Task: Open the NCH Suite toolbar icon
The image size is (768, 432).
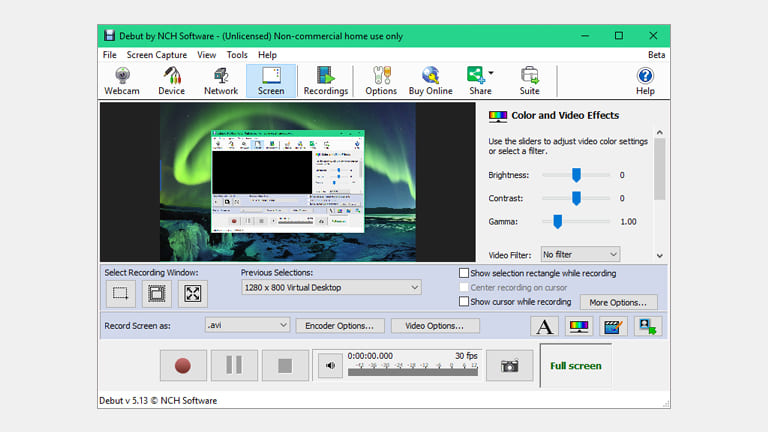Action: pos(529,81)
